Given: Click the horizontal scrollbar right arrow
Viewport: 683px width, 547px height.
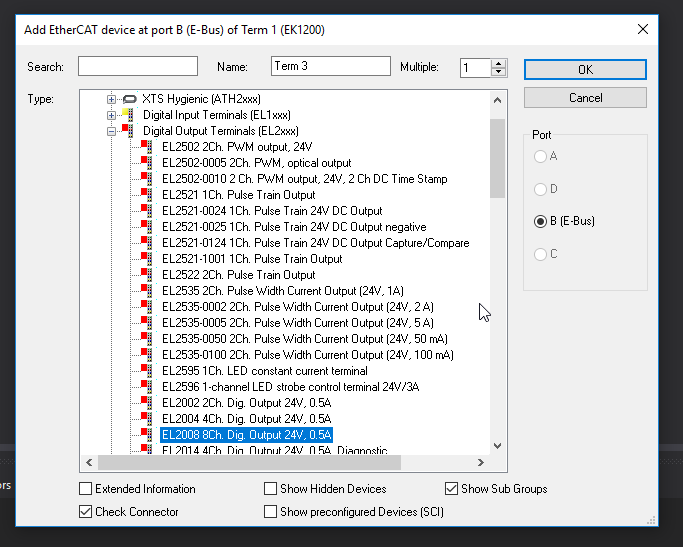Looking at the screenshot, I should 481,463.
